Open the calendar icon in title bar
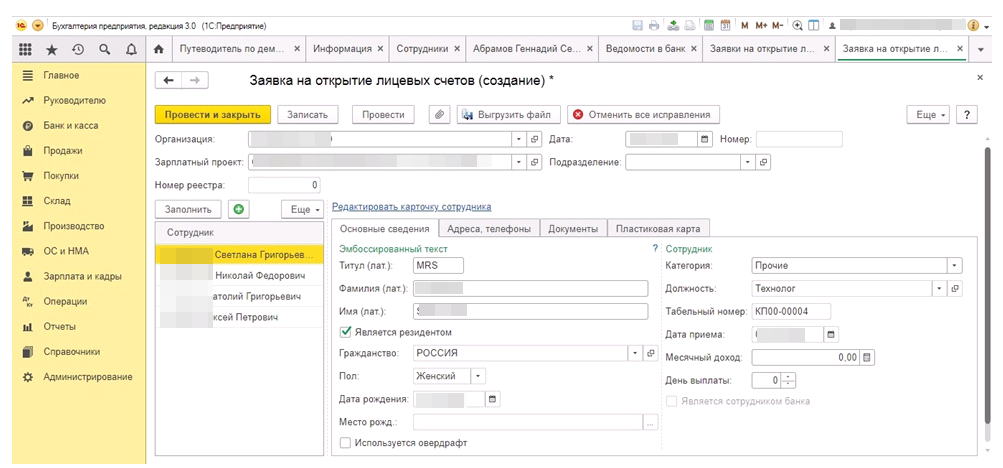Image resolution: width=1003 pixels, height=468 pixels. point(725,26)
